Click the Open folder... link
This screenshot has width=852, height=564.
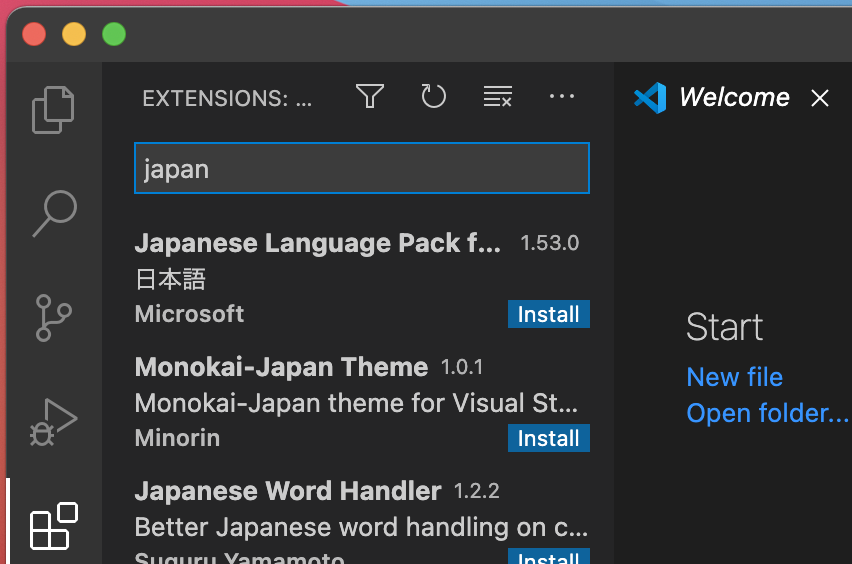[767, 413]
